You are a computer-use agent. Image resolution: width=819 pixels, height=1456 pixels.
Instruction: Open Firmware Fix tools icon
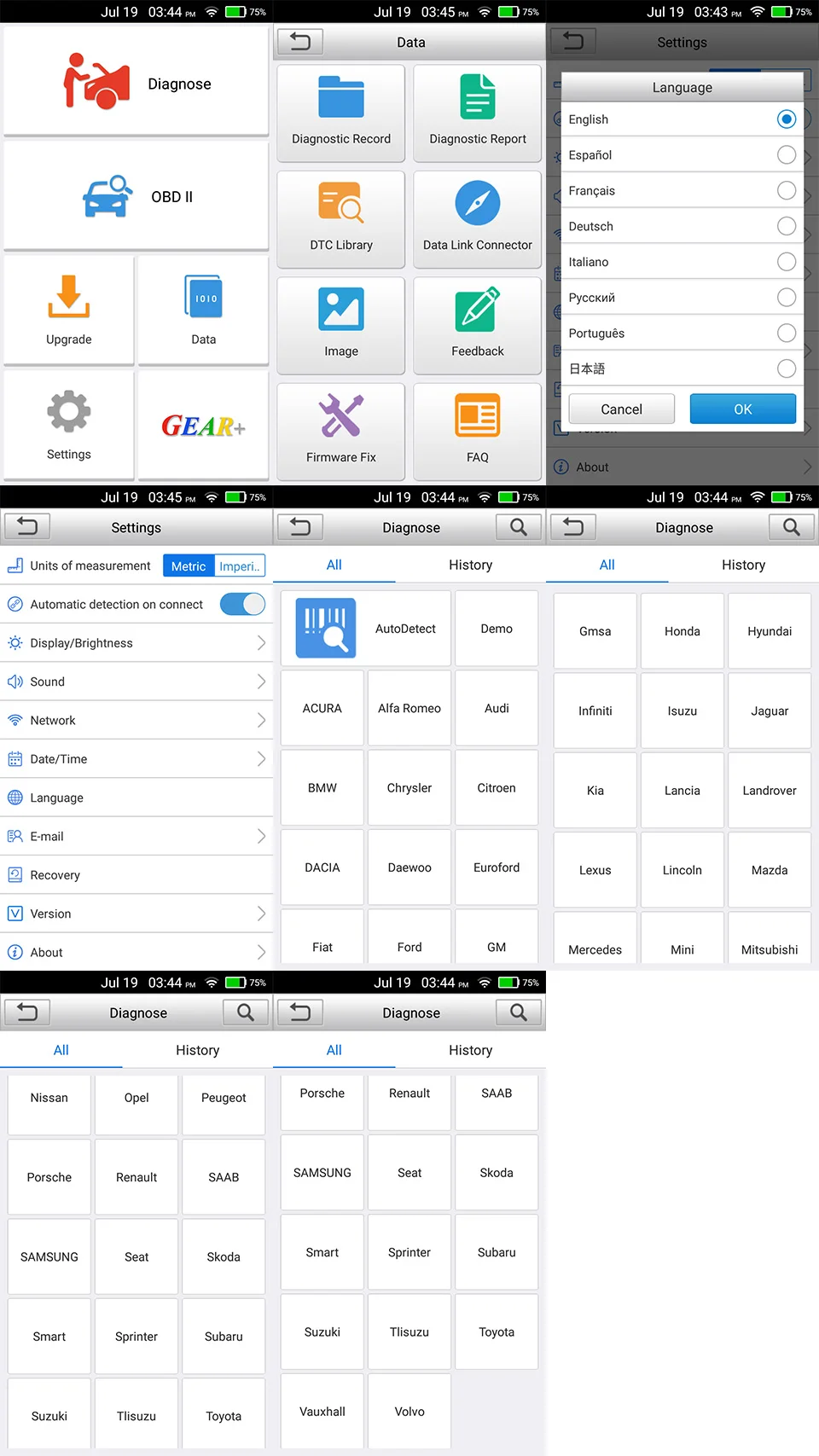[x=341, y=415]
